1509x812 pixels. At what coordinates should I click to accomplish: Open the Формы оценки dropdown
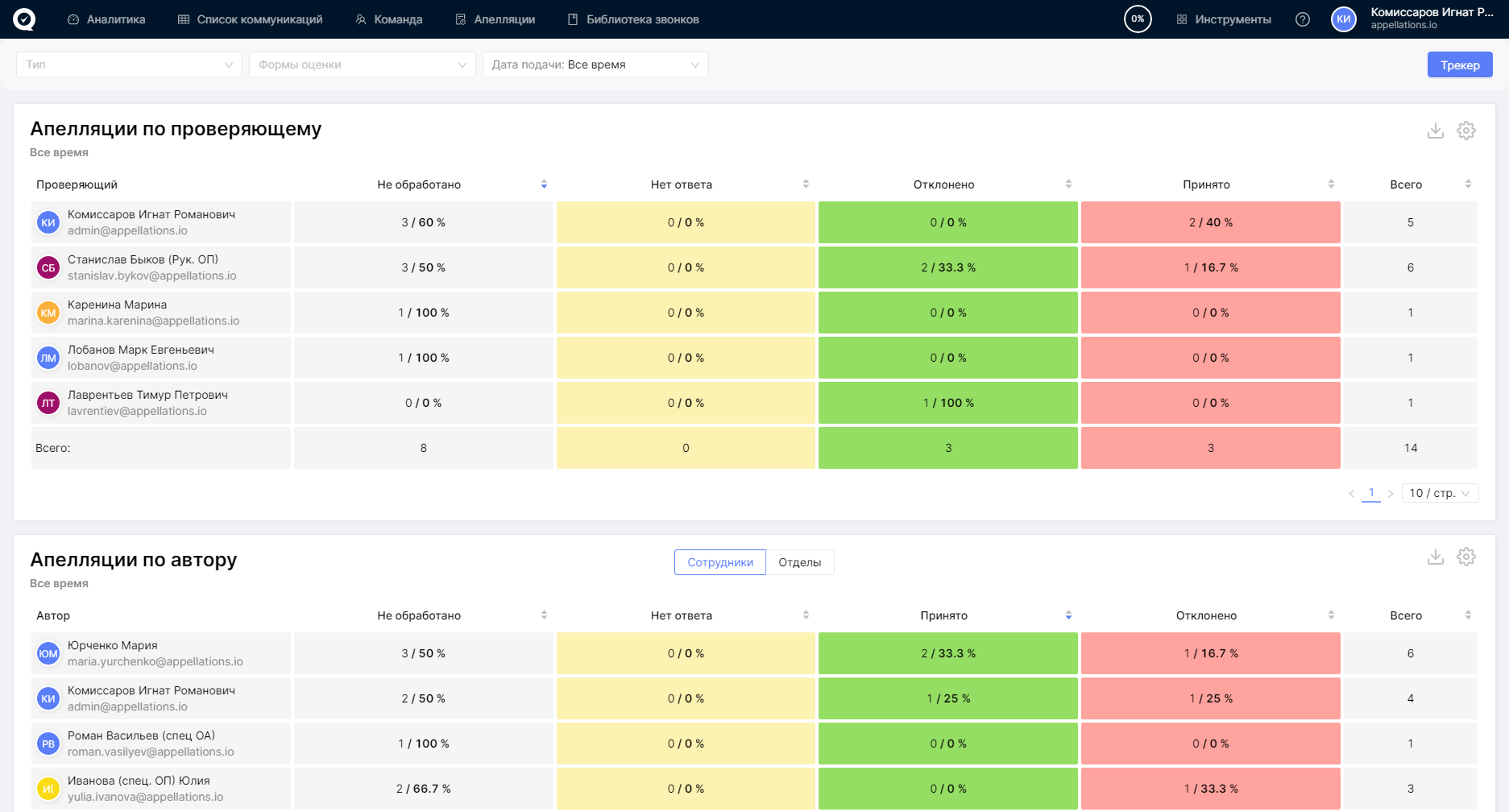(x=362, y=64)
